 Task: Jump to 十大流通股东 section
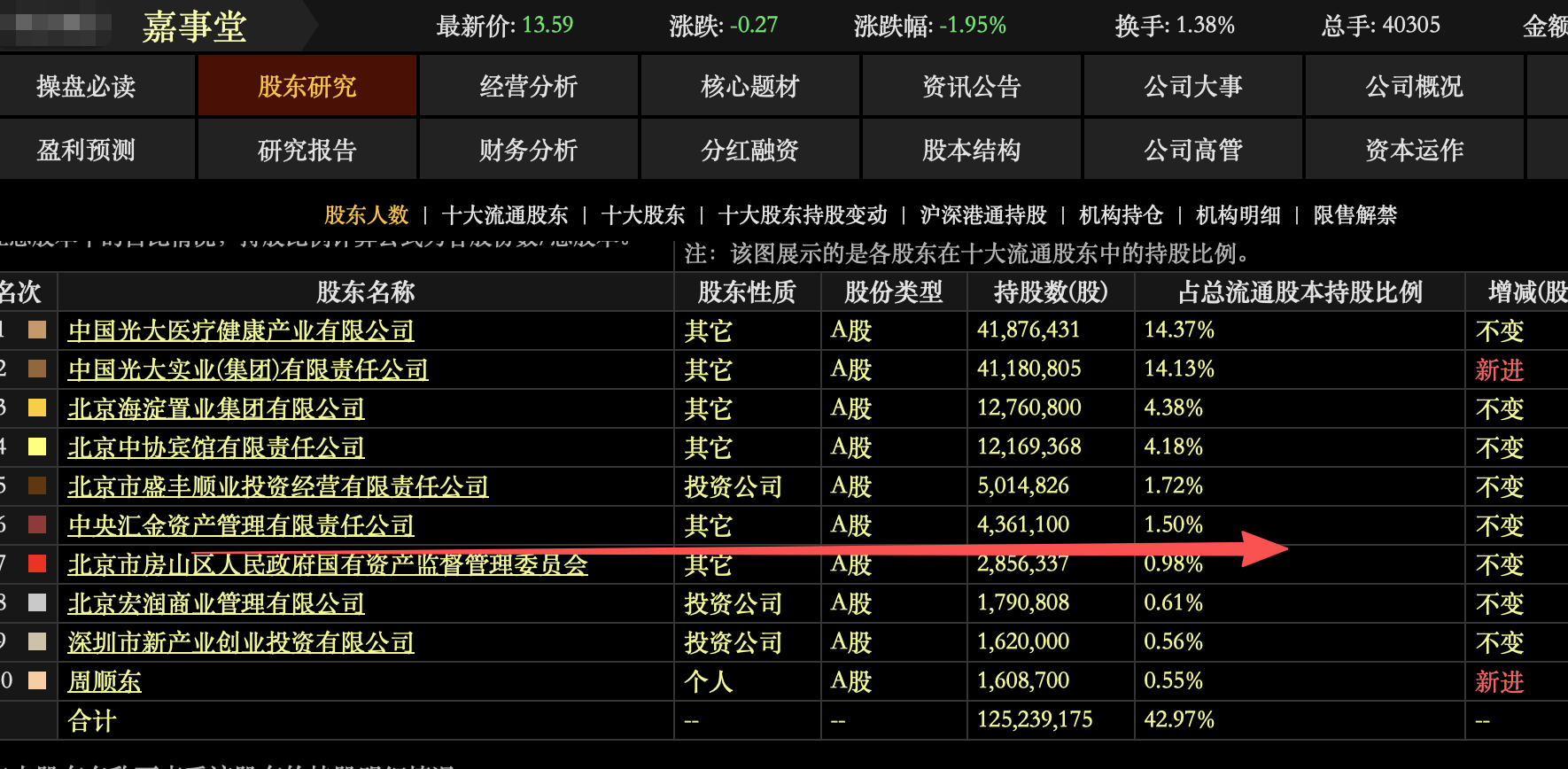coord(505,215)
